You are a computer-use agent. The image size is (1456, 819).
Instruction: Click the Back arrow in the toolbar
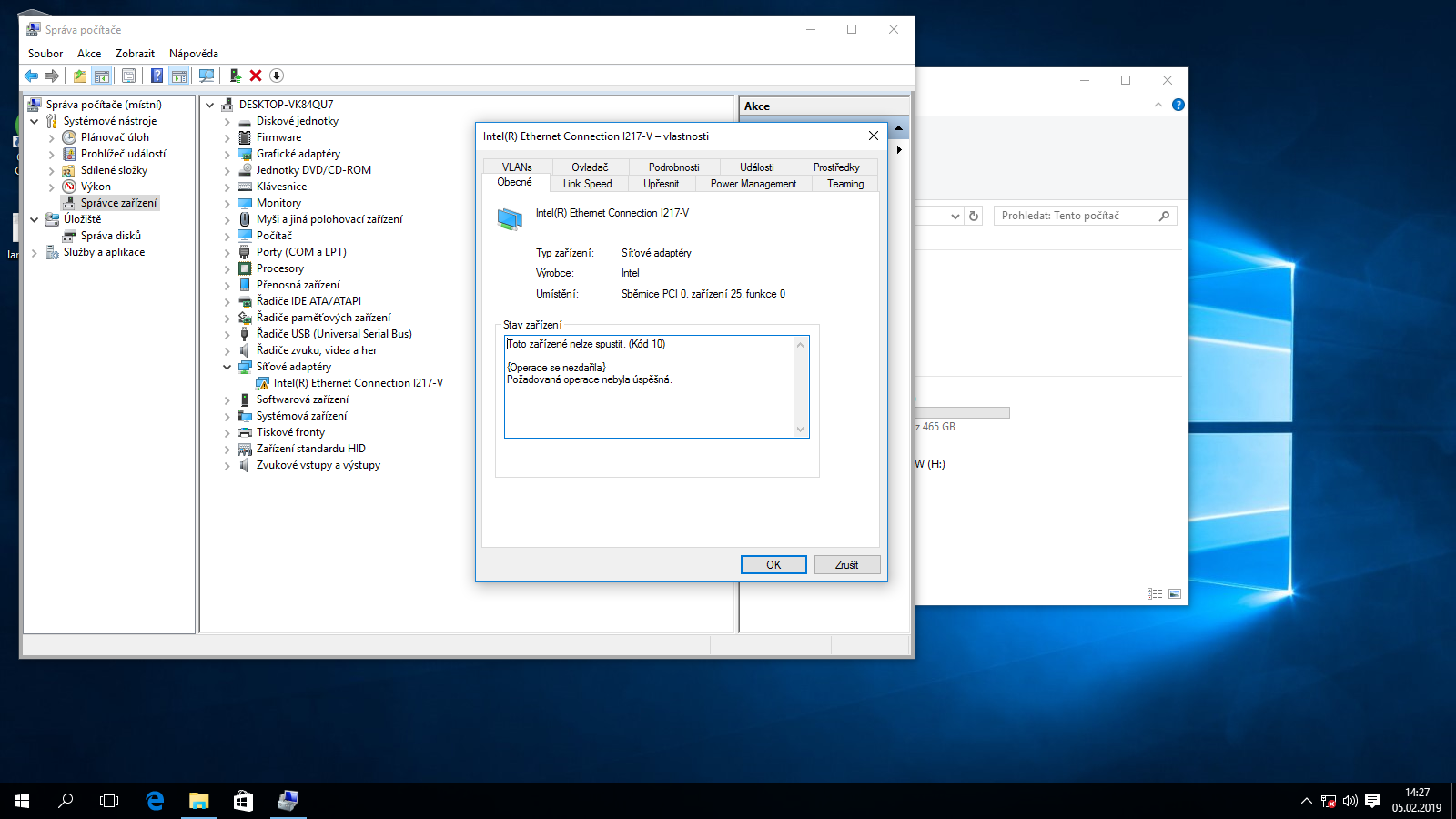coord(31,76)
